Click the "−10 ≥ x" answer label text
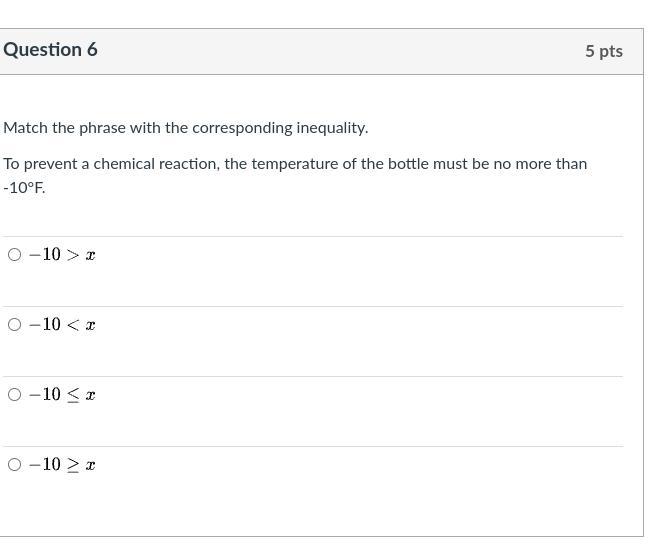The image size is (655, 552). (61, 465)
